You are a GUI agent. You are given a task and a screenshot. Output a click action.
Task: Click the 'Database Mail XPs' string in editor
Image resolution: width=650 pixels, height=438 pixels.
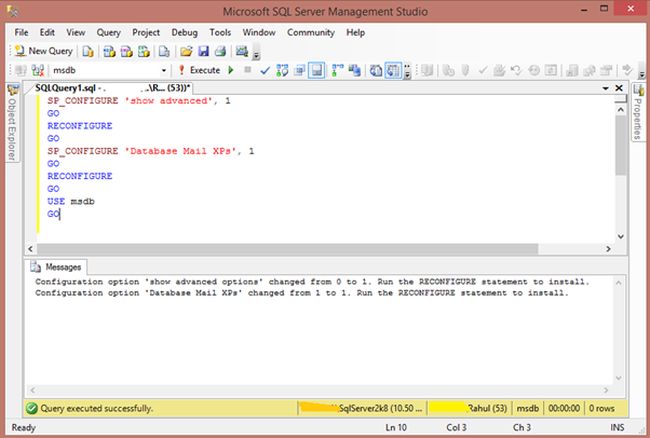click(180, 151)
